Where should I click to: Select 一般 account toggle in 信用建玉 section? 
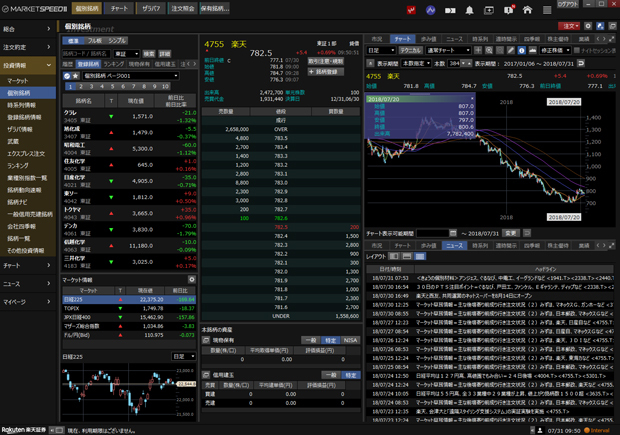(331, 375)
